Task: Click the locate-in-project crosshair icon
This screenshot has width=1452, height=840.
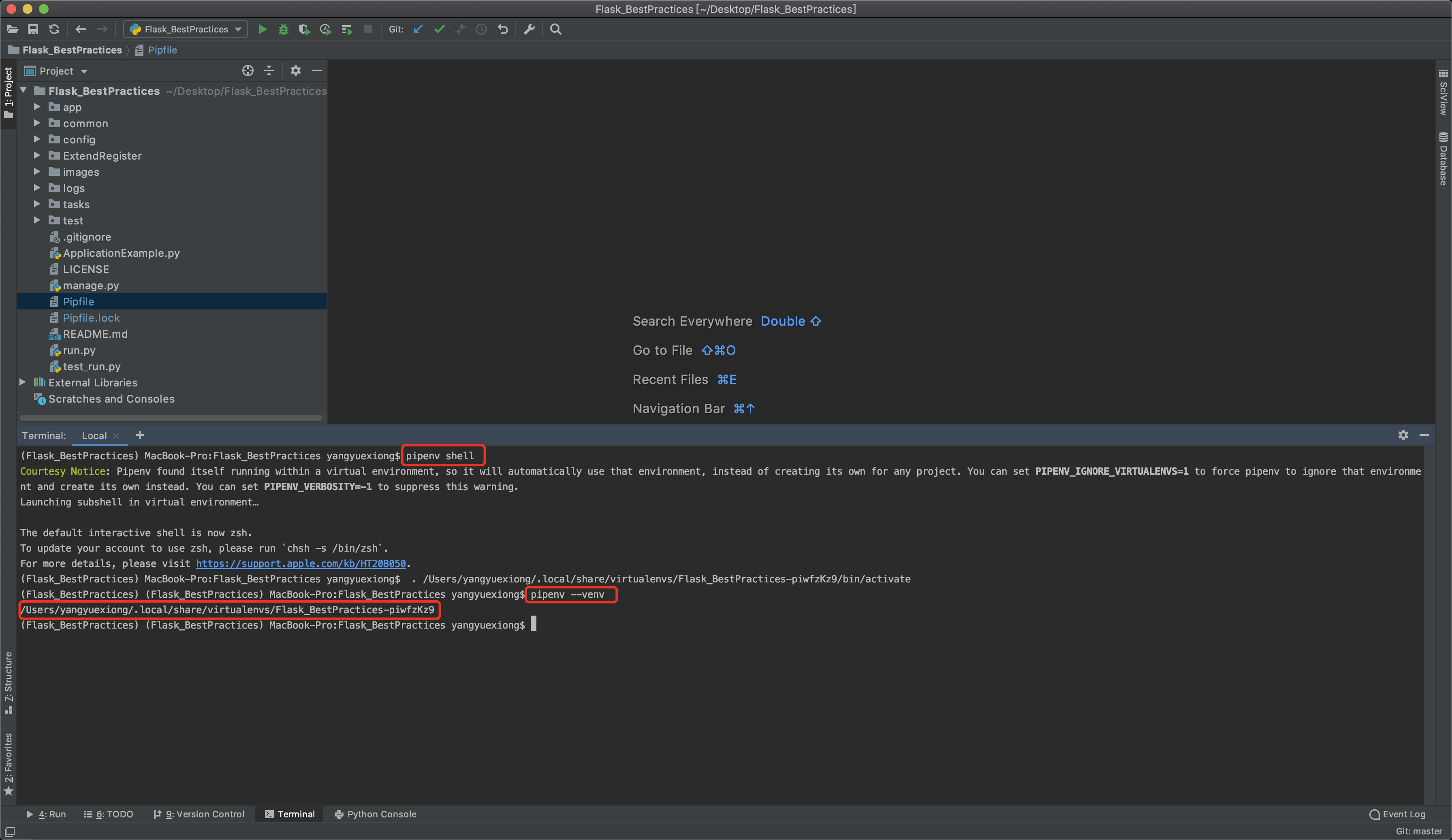Action: coord(248,71)
